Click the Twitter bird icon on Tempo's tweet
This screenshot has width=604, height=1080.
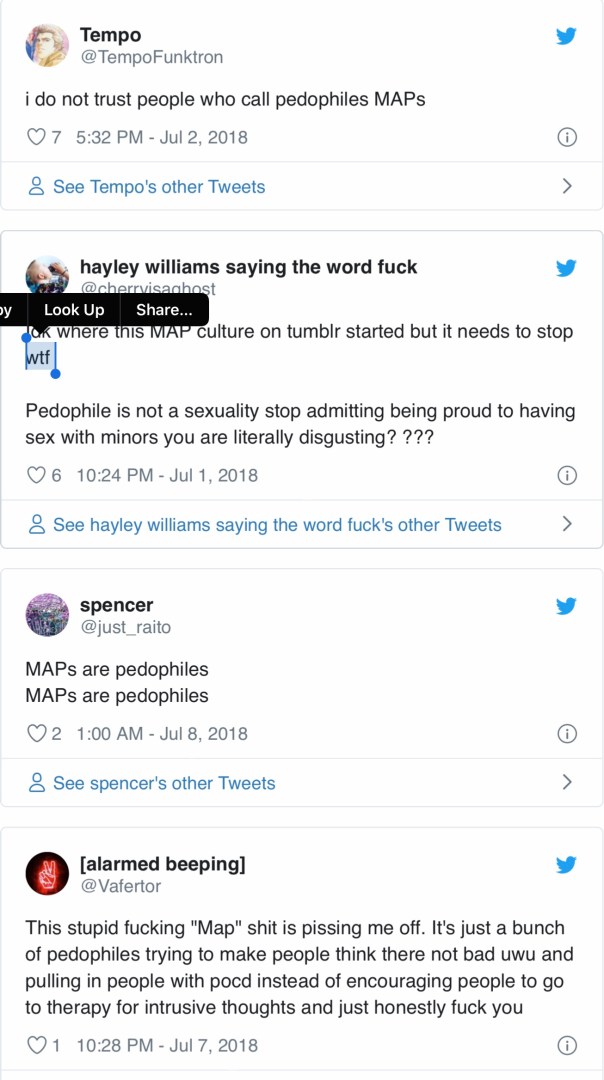pyautogui.click(x=566, y=37)
